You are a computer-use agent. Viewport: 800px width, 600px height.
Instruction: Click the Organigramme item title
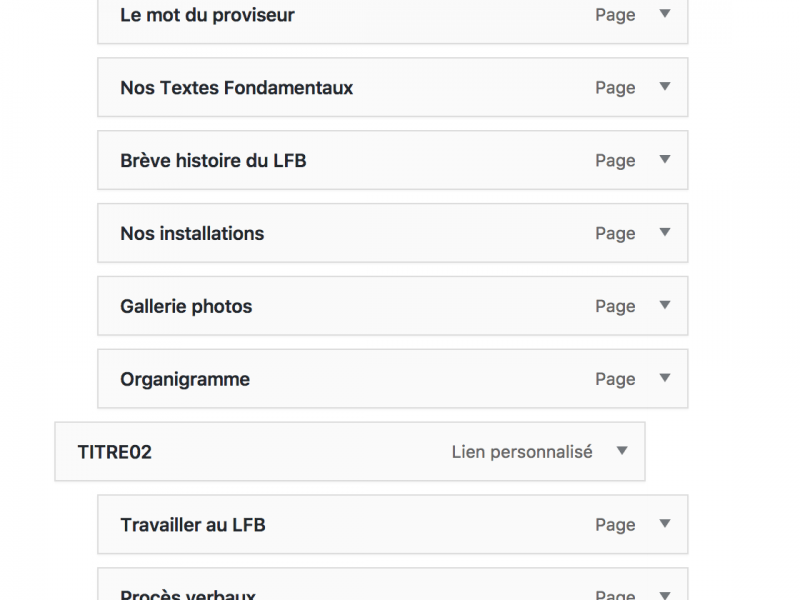[185, 380]
